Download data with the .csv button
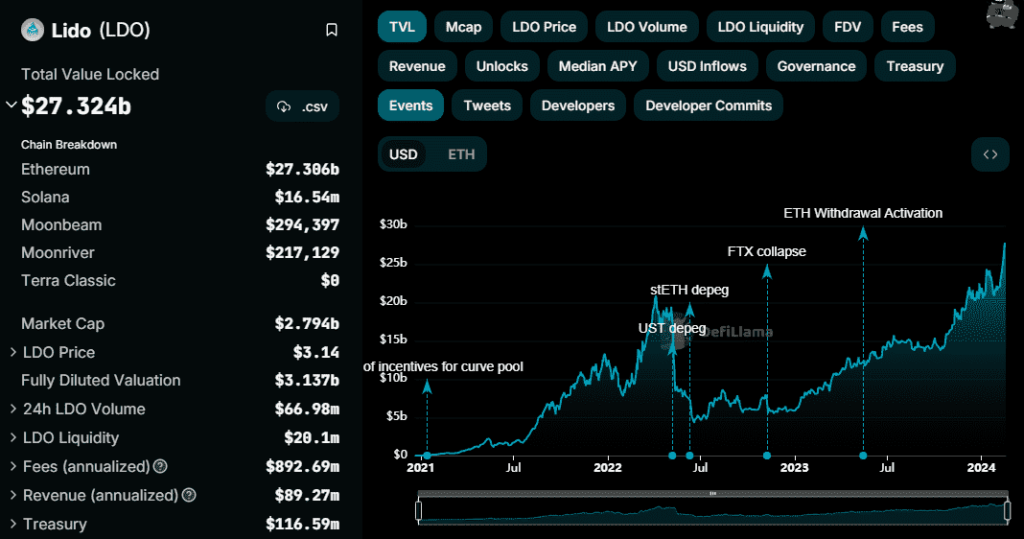1024x539 pixels. [x=303, y=106]
